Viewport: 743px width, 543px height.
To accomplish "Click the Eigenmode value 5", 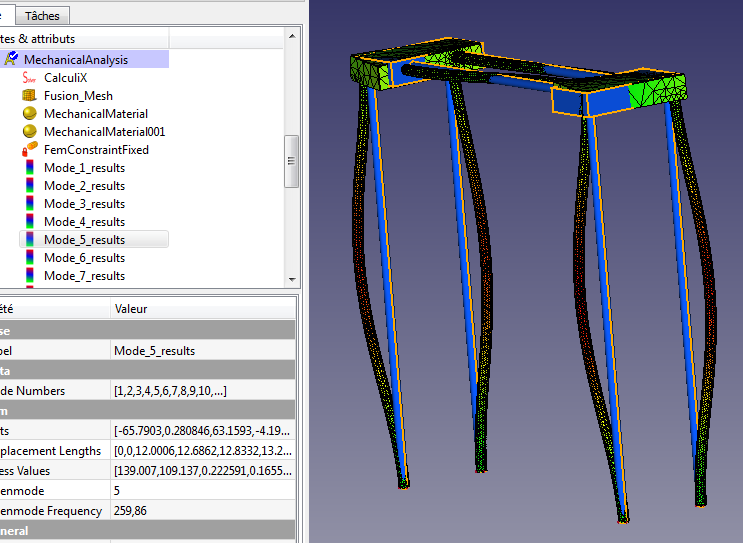I will coord(203,490).
